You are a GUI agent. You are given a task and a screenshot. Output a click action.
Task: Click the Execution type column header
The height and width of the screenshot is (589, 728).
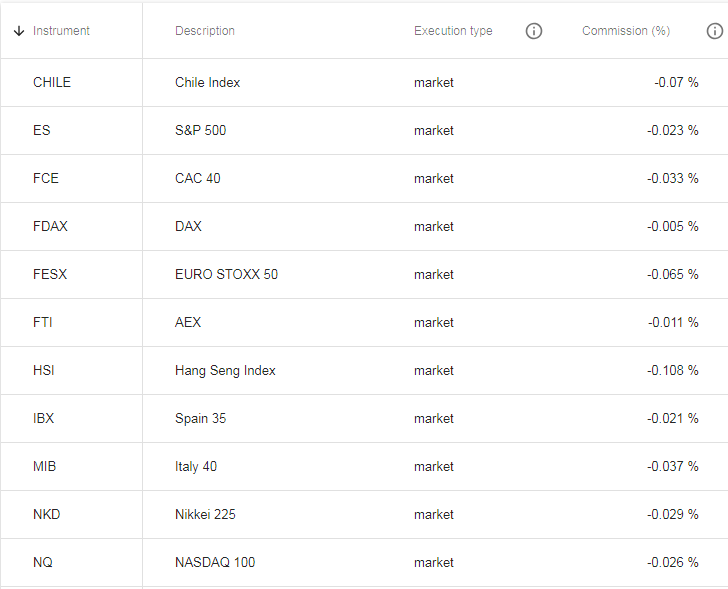tap(453, 31)
